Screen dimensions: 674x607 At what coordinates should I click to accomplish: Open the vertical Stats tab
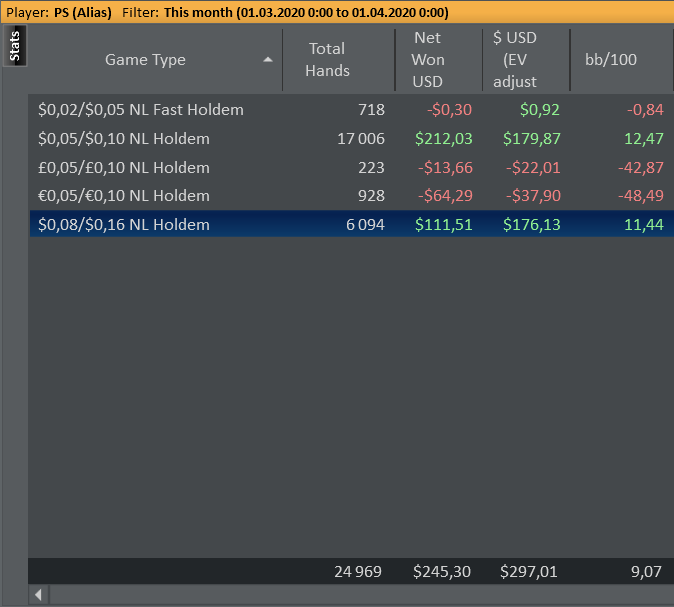[15, 46]
